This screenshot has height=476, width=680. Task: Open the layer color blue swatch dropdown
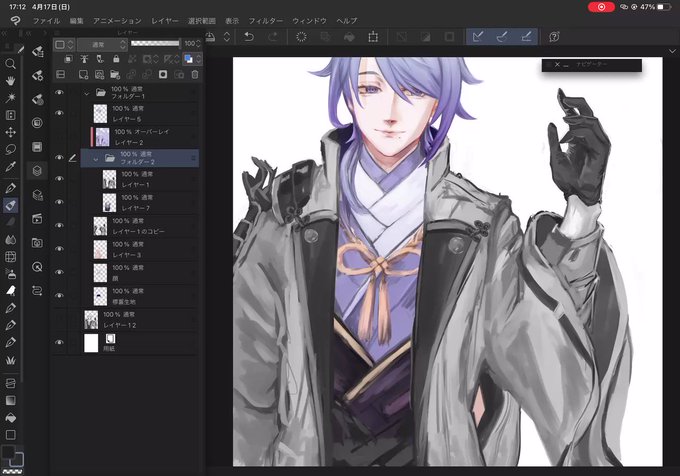pyautogui.click(x=193, y=59)
